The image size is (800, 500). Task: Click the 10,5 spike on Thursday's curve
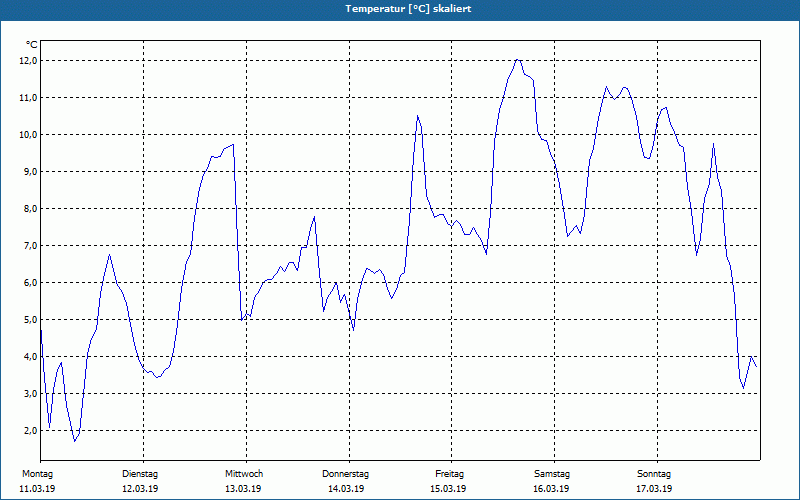pyautogui.click(x=417, y=116)
